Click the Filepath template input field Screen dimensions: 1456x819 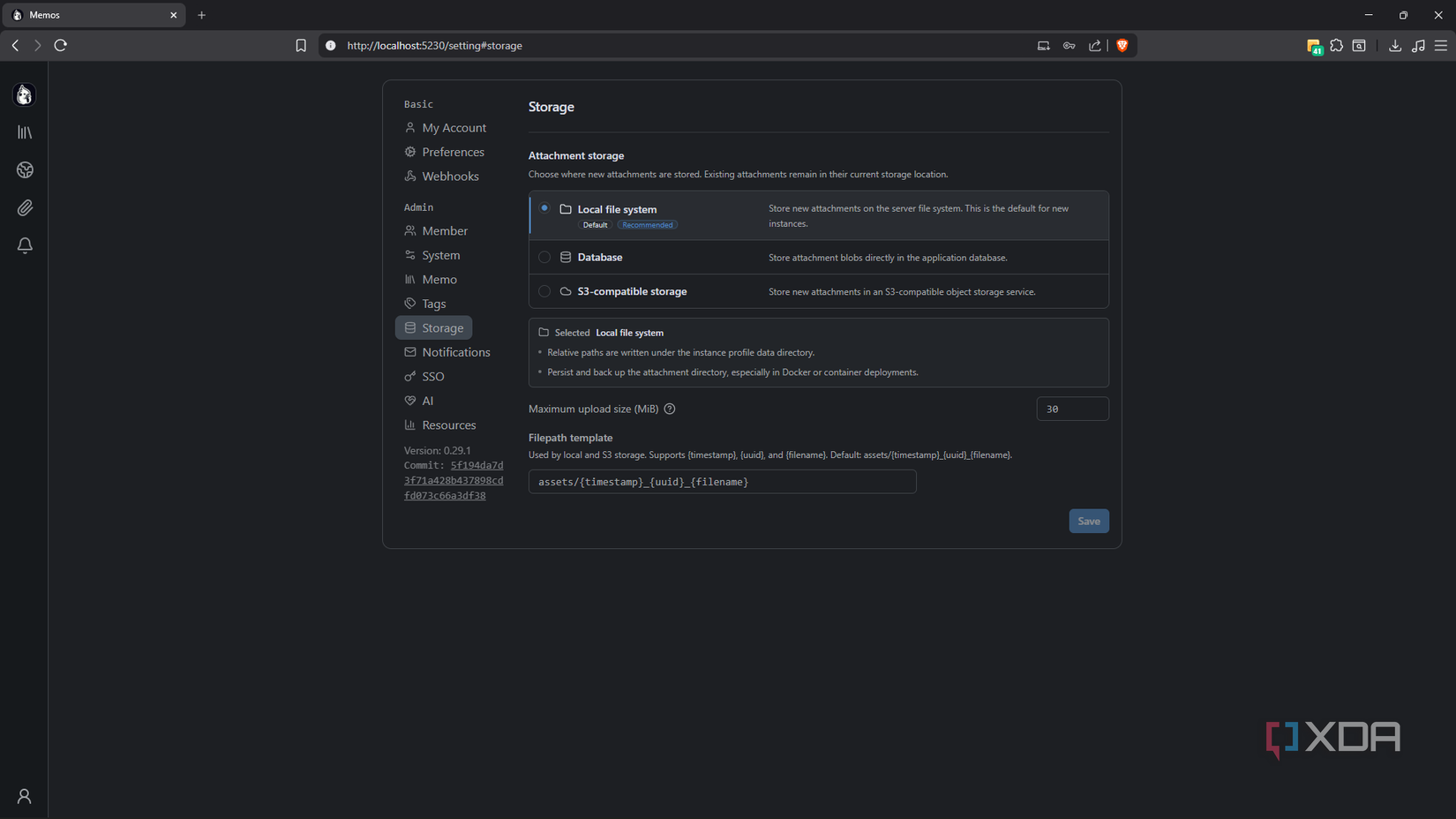coord(722,482)
